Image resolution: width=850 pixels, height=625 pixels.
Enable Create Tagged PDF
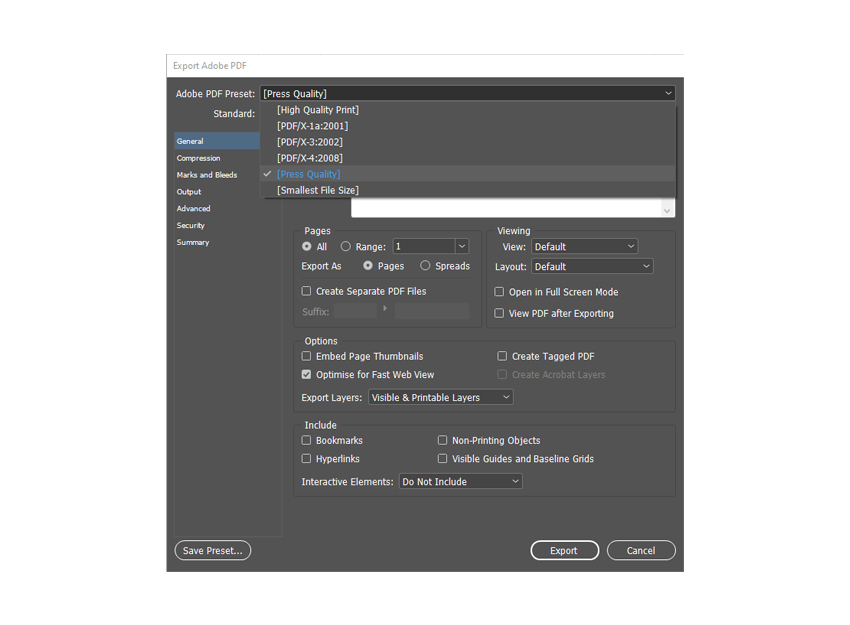503,356
